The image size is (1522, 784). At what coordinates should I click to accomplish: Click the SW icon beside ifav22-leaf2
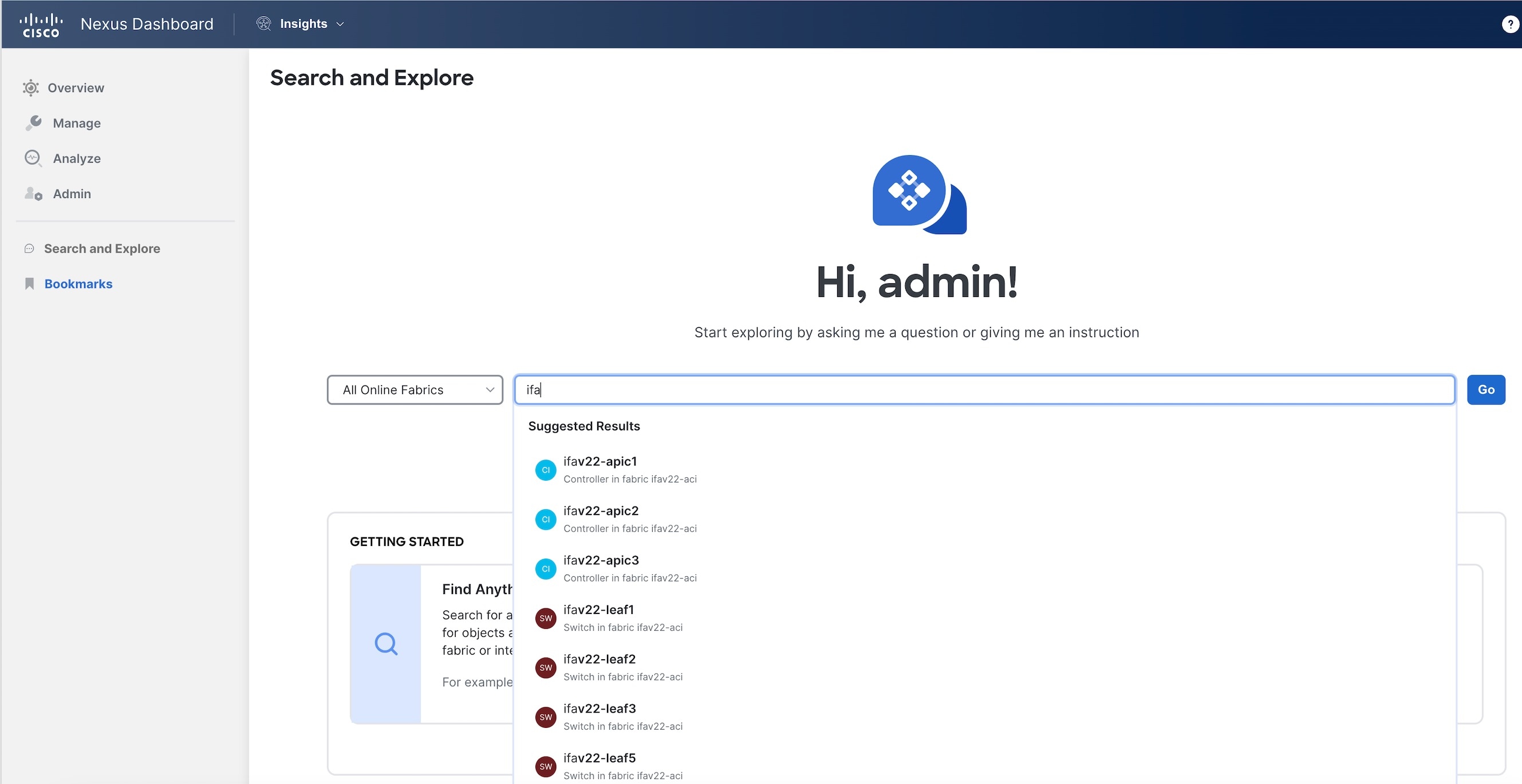click(545, 668)
